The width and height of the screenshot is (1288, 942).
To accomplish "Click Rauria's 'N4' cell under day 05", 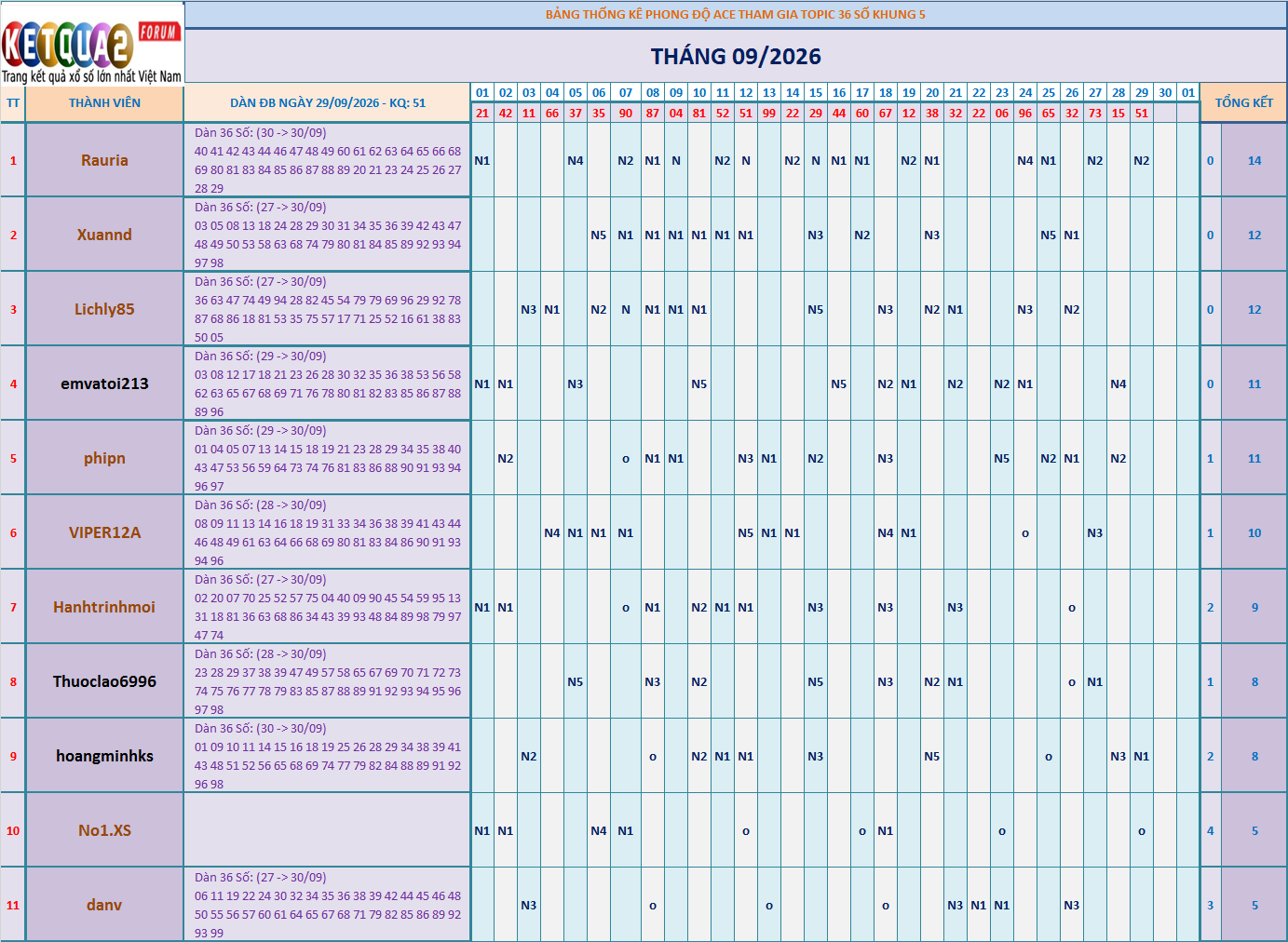I will 576,160.
